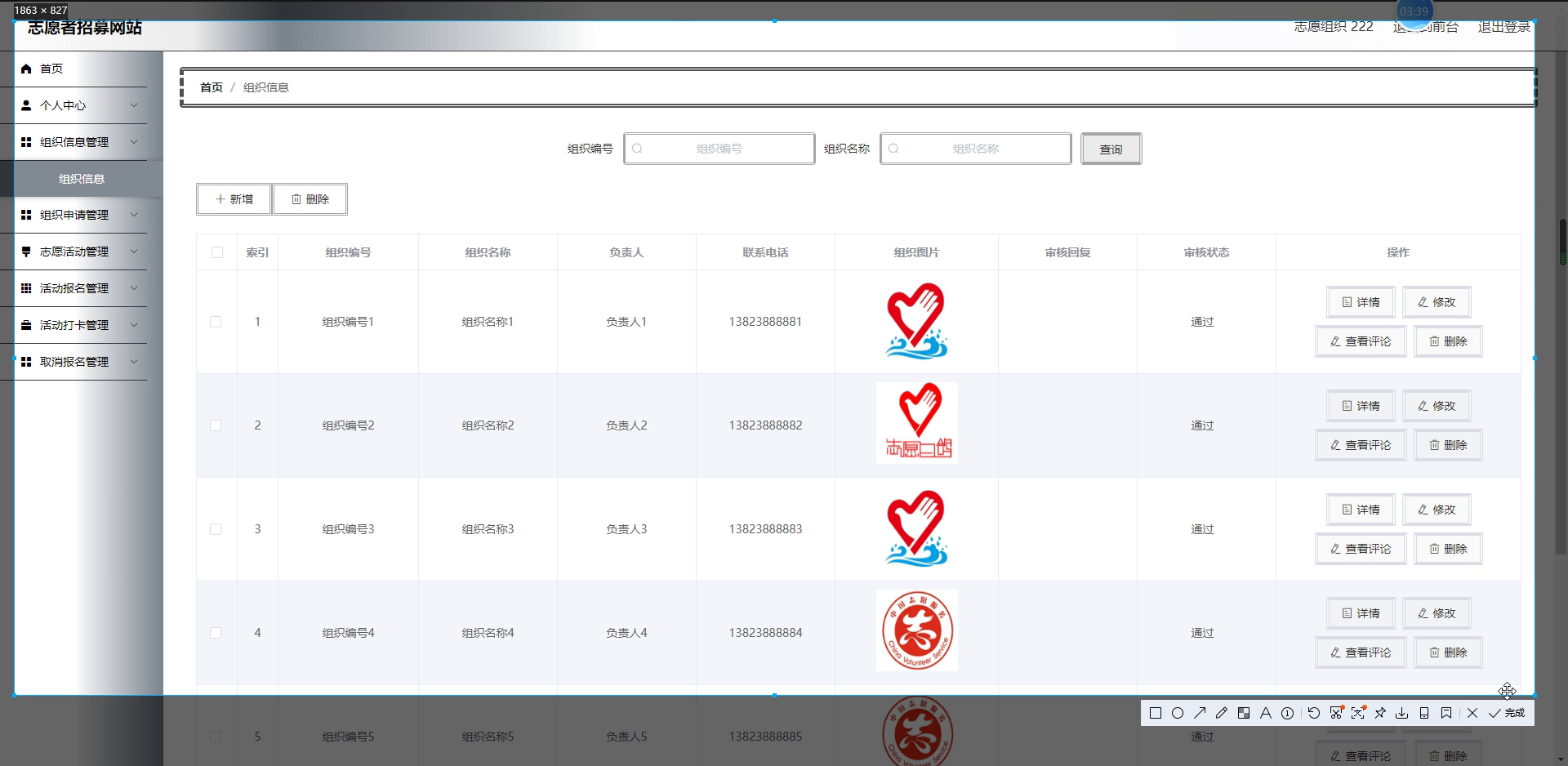Image resolution: width=1568 pixels, height=766 pixels.
Task: Click the scissors capture icon
Action: coord(1336,713)
